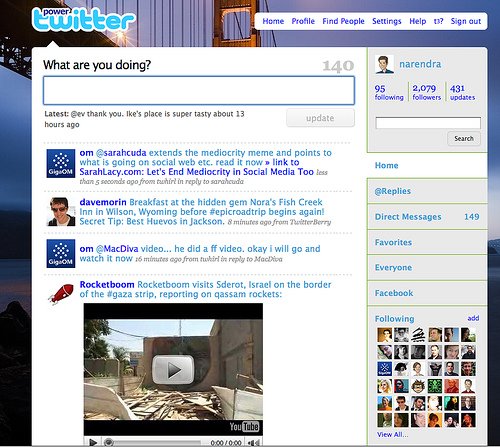The height and width of the screenshot is (447, 500).
Task: Open the Rocketboom username link
Action: click(x=107, y=285)
